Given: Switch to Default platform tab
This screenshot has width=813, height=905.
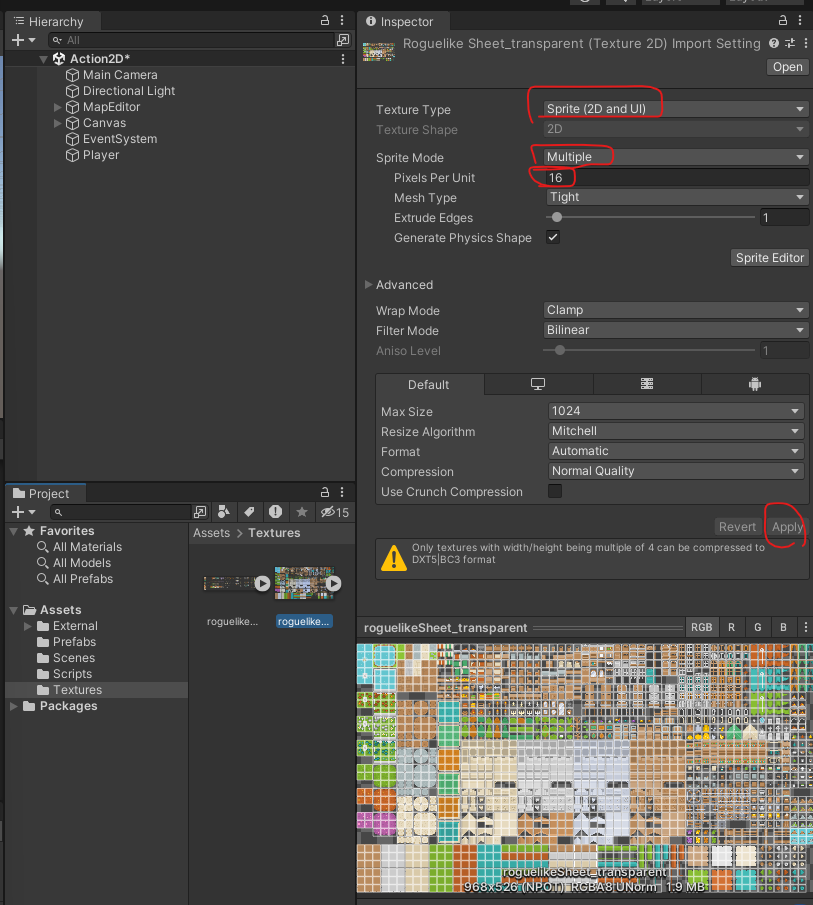Looking at the screenshot, I should click(429, 384).
